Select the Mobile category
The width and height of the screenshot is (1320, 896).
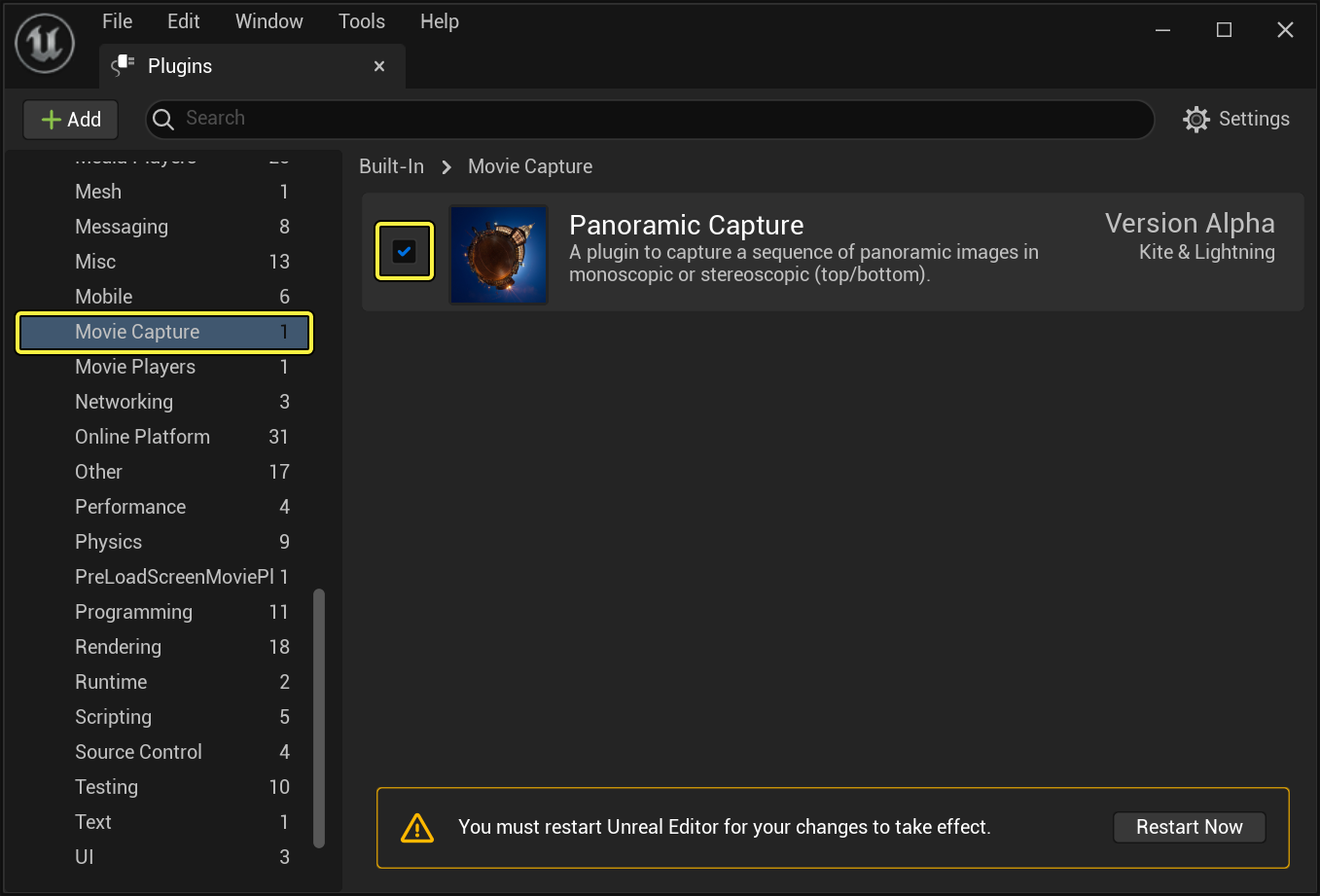[164, 297]
